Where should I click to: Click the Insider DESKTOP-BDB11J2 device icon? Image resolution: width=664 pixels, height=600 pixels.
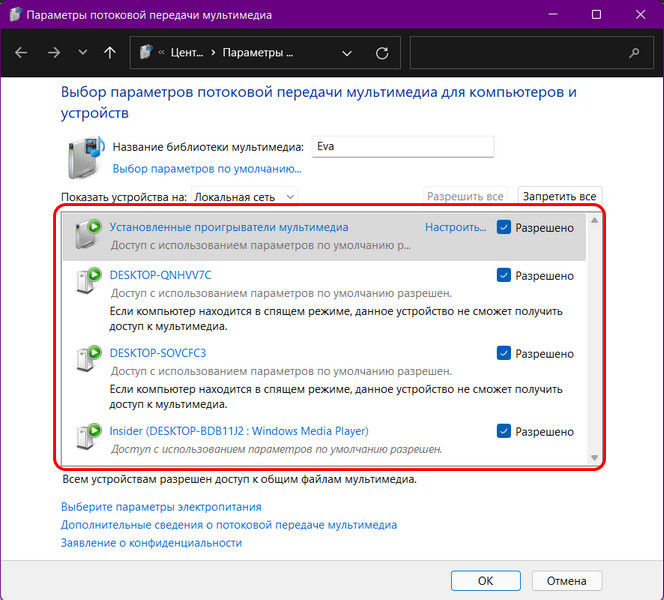tap(89, 436)
